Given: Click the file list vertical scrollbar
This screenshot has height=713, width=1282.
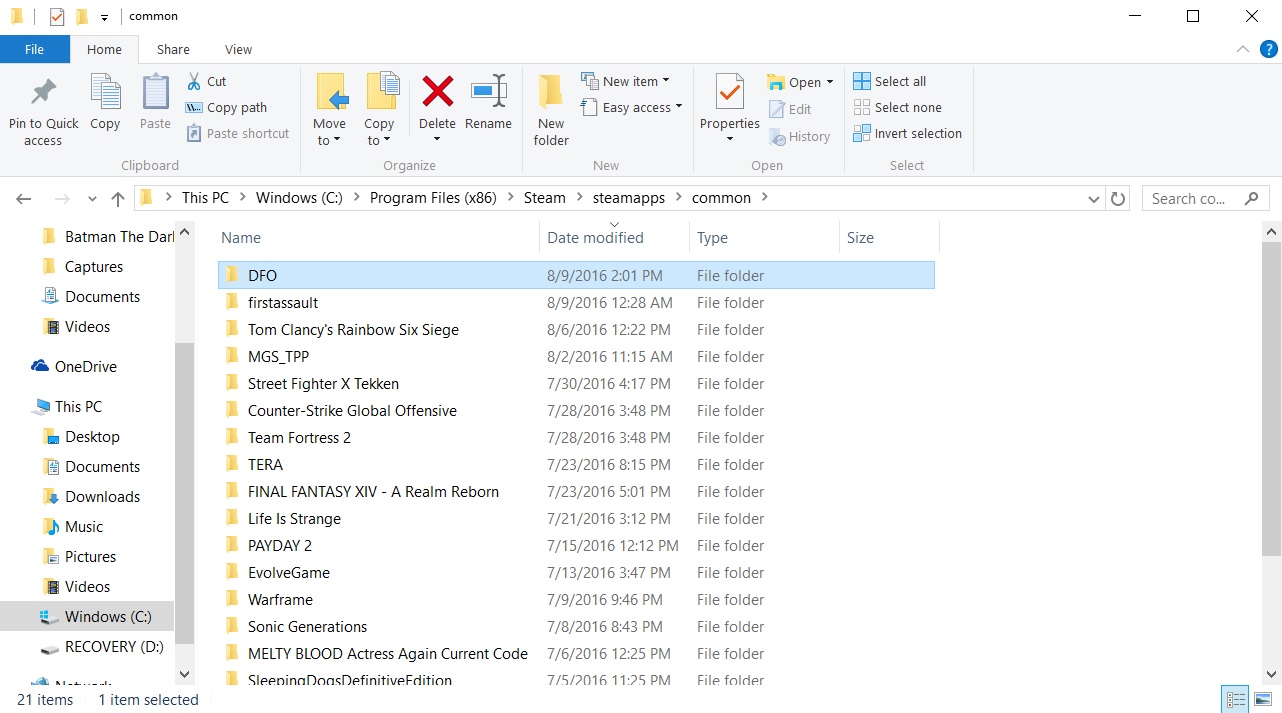Looking at the screenshot, I should click(x=1271, y=399).
